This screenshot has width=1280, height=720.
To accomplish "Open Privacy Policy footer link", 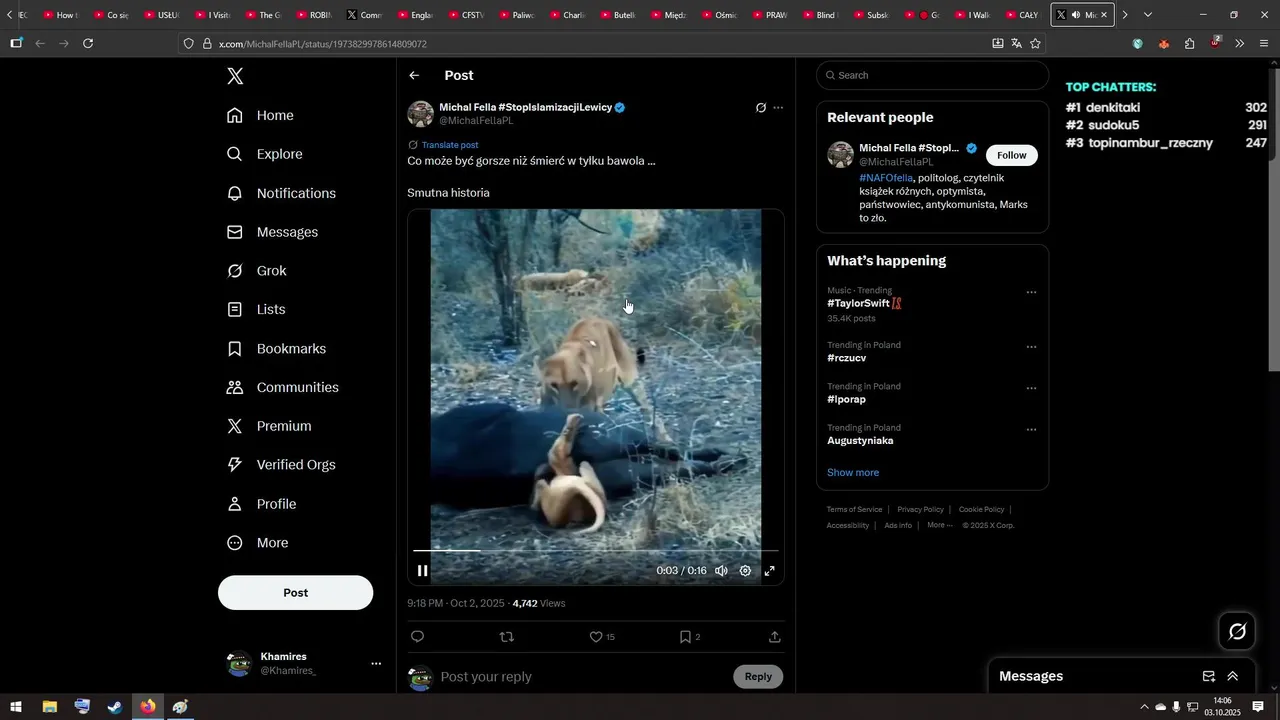I will click(x=920, y=510).
